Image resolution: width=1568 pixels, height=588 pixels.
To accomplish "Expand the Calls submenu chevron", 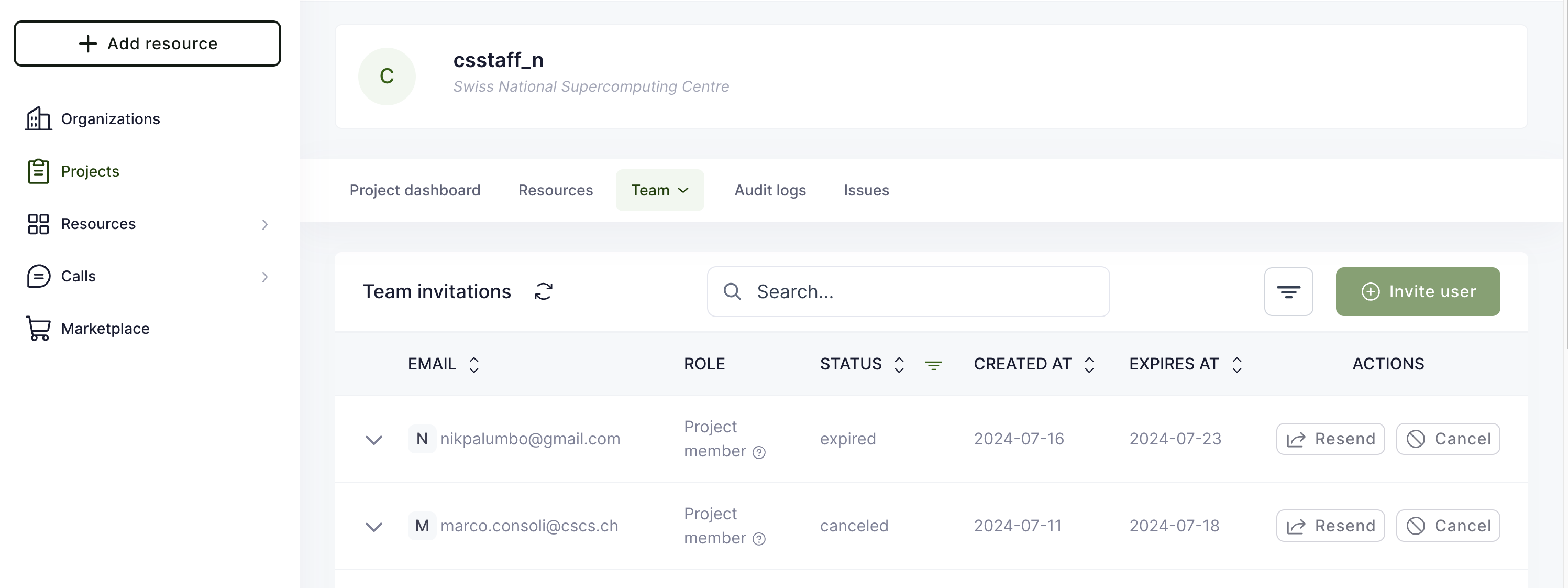I will (x=265, y=277).
